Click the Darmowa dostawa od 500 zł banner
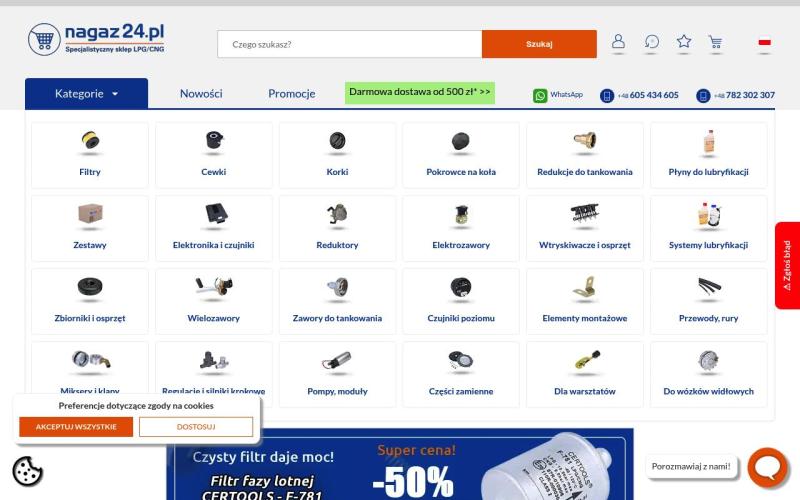800x500 pixels. (x=420, y=92)
